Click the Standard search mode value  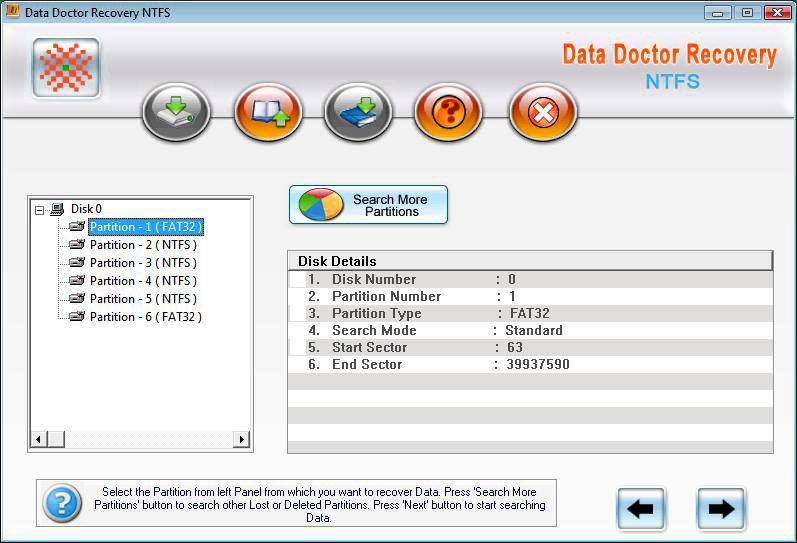pyautogui.click(x=534, y=330)
